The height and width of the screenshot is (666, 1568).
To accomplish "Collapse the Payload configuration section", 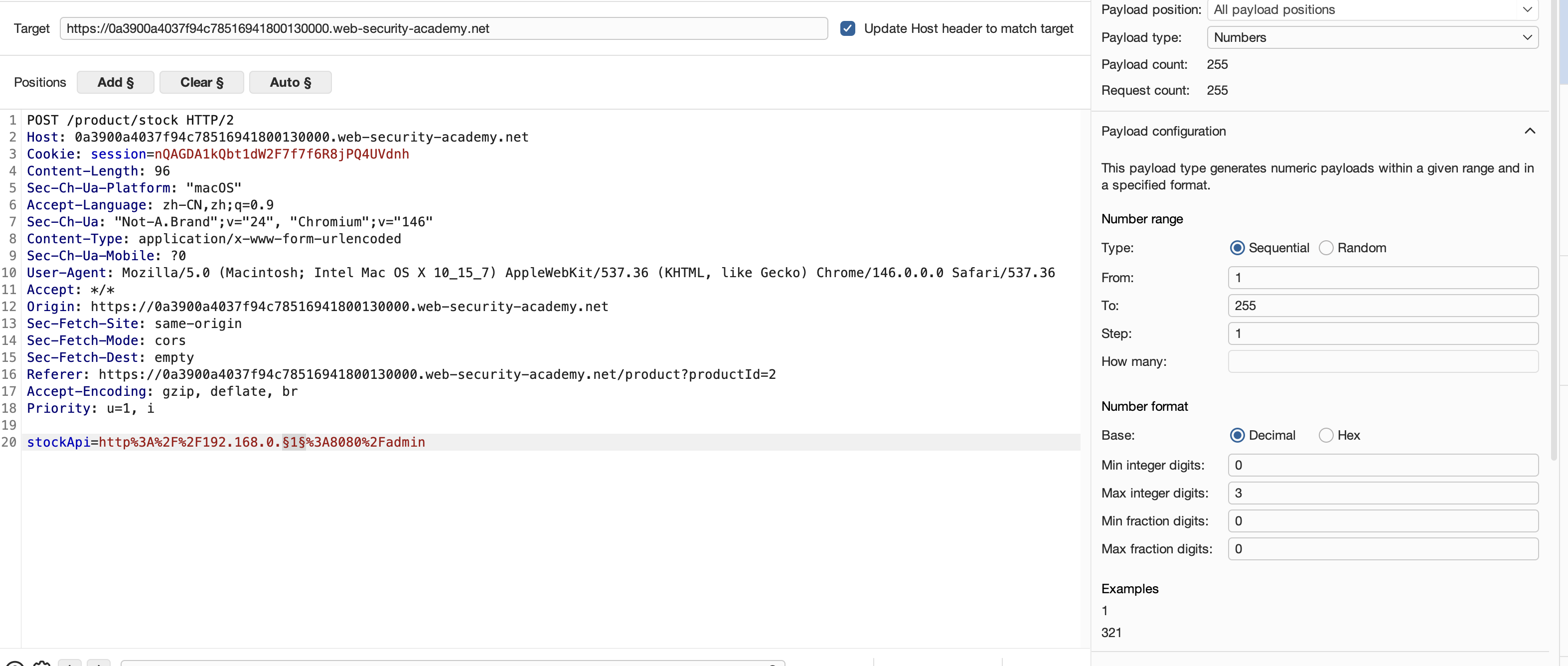I will tap(1529, 131).
